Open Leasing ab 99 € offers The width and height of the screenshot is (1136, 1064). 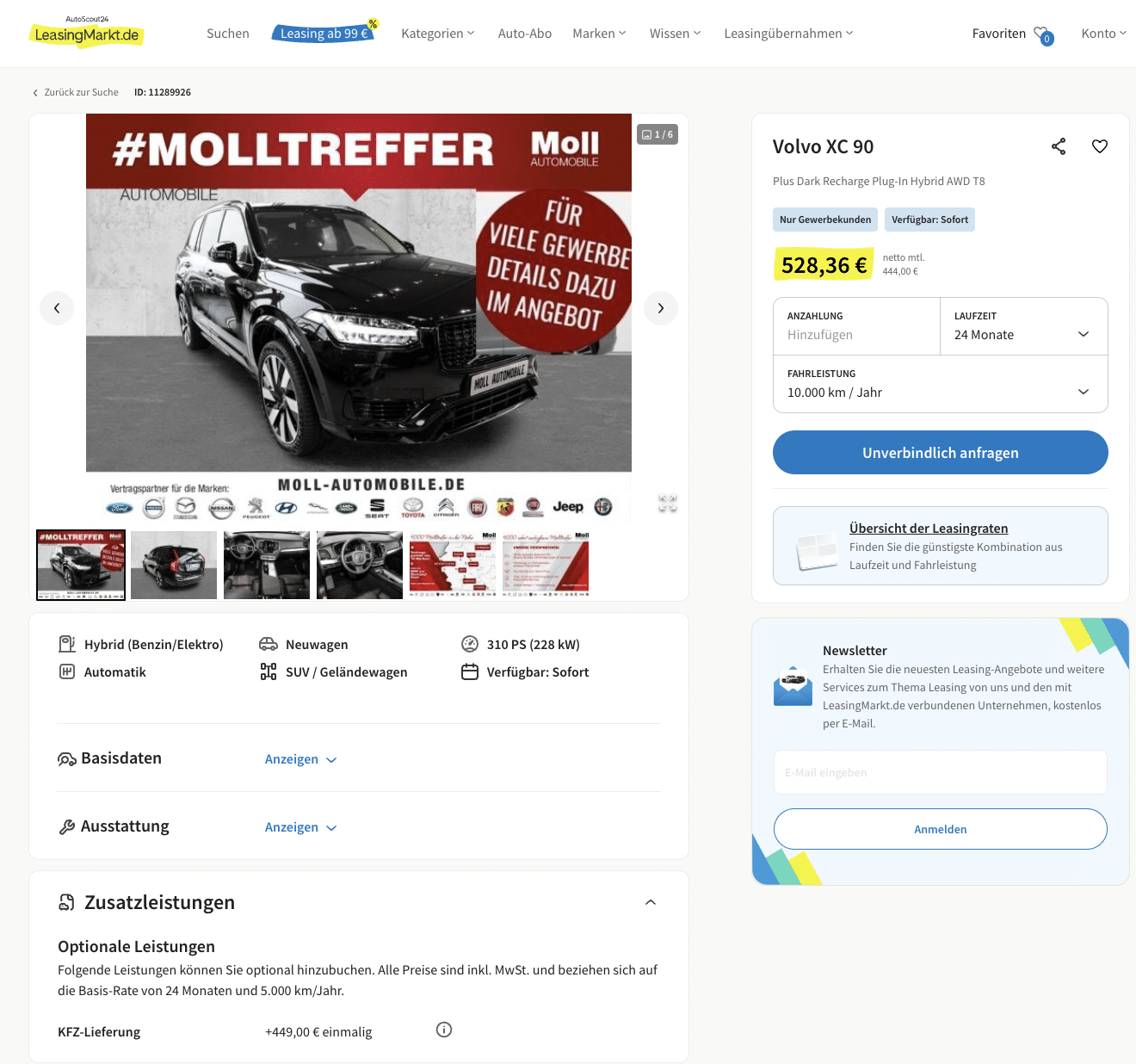tap(325, 32)
